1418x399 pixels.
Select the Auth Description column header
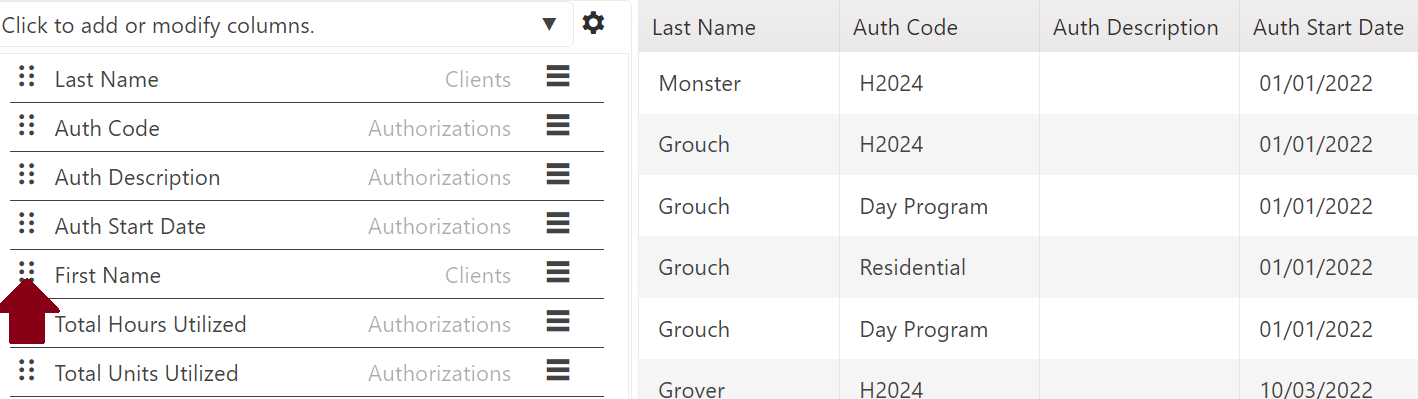pos(1136,28)
